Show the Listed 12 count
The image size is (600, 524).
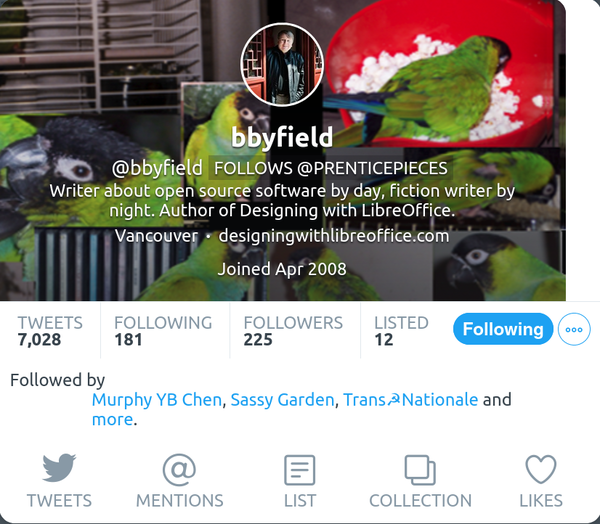(401, 331)
